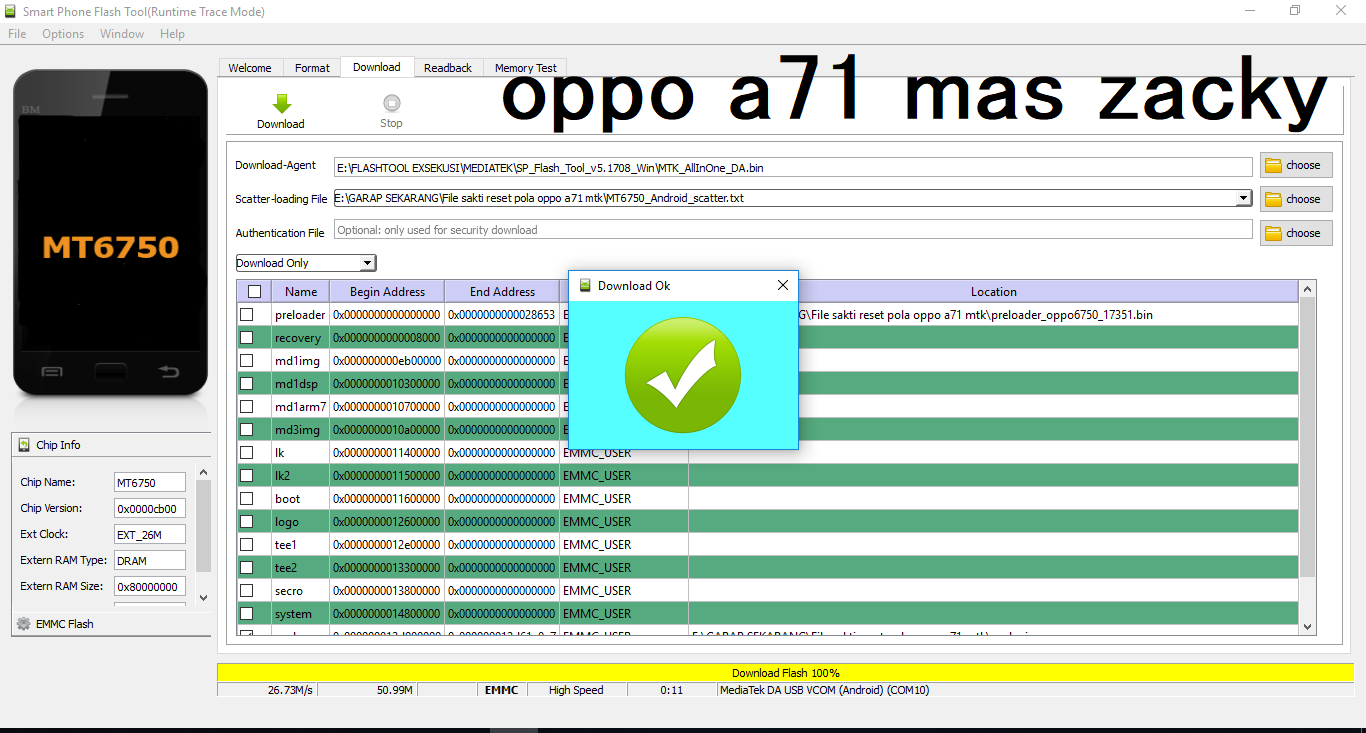Click the Ext Clock field EXT_26M
The width and height of the screenshot is (1366, 733).
(149, 534)
